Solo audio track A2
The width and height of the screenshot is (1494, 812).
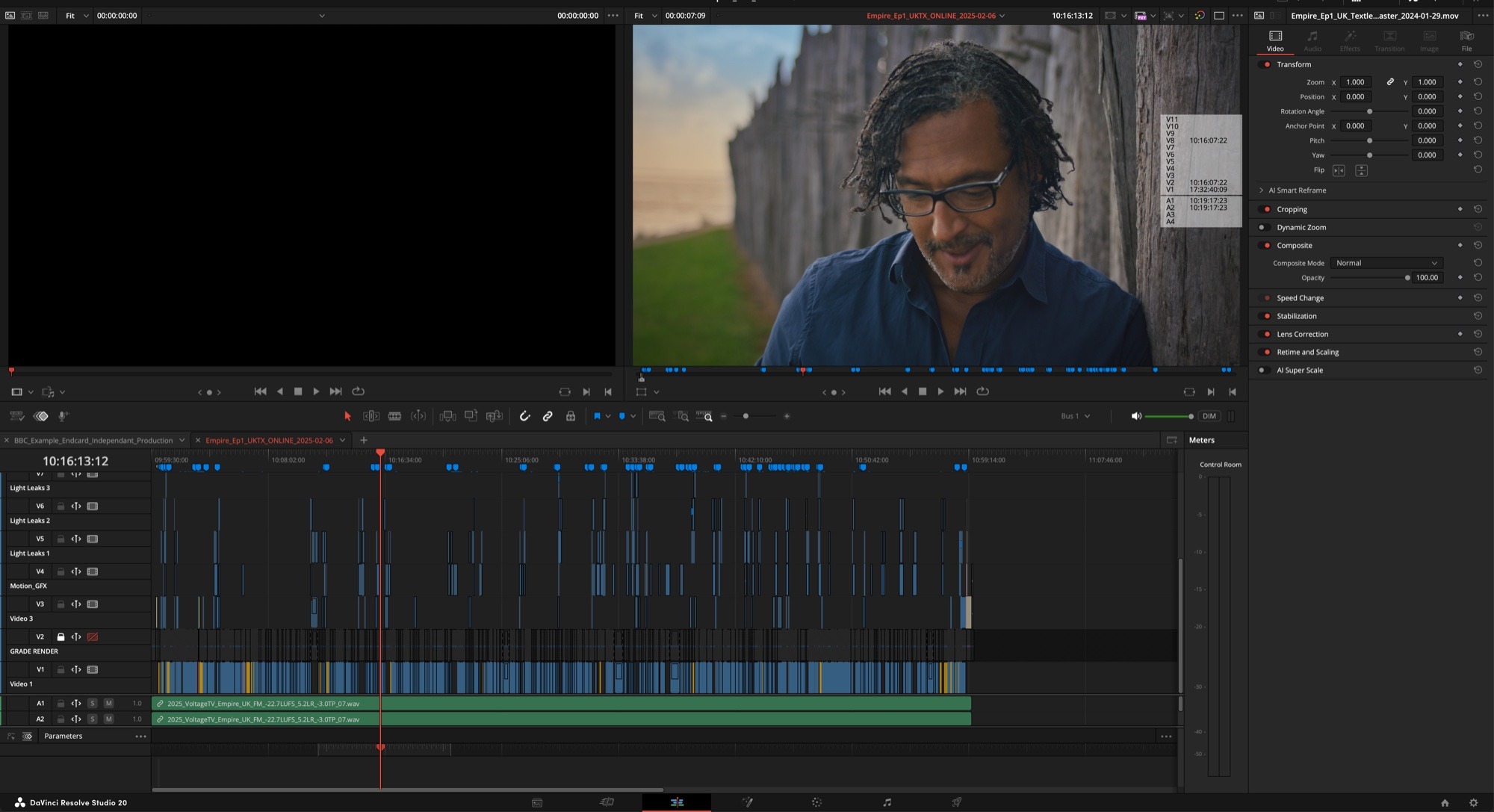point(93,719)
